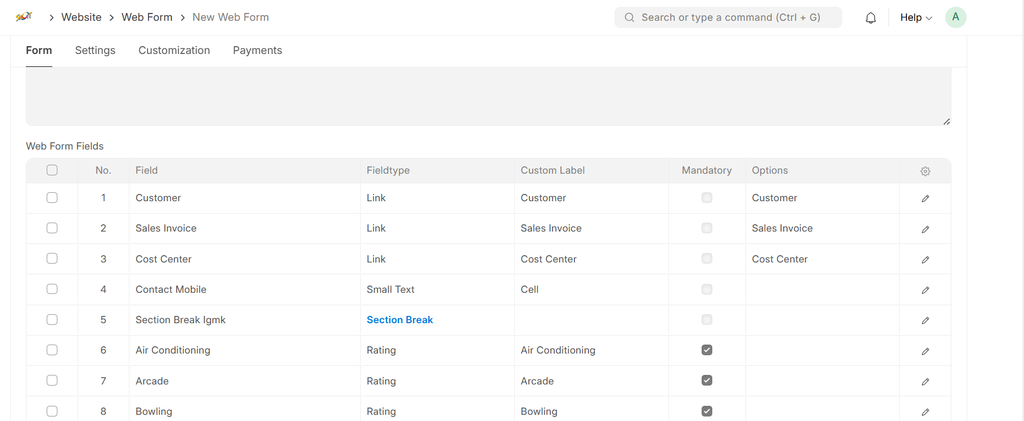
Task: Open edit pencil for Contact Mobile row
Action: [925, 290]
